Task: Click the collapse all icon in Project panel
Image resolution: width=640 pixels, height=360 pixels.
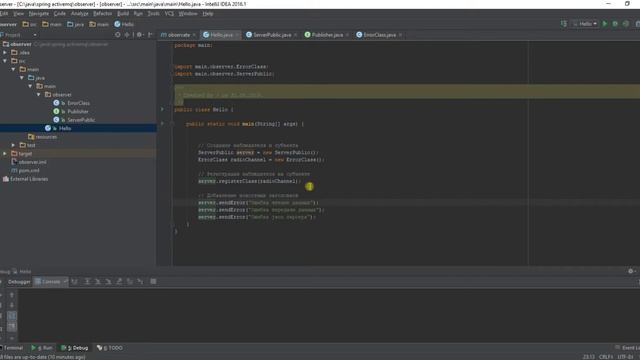Action: point(127,35)
